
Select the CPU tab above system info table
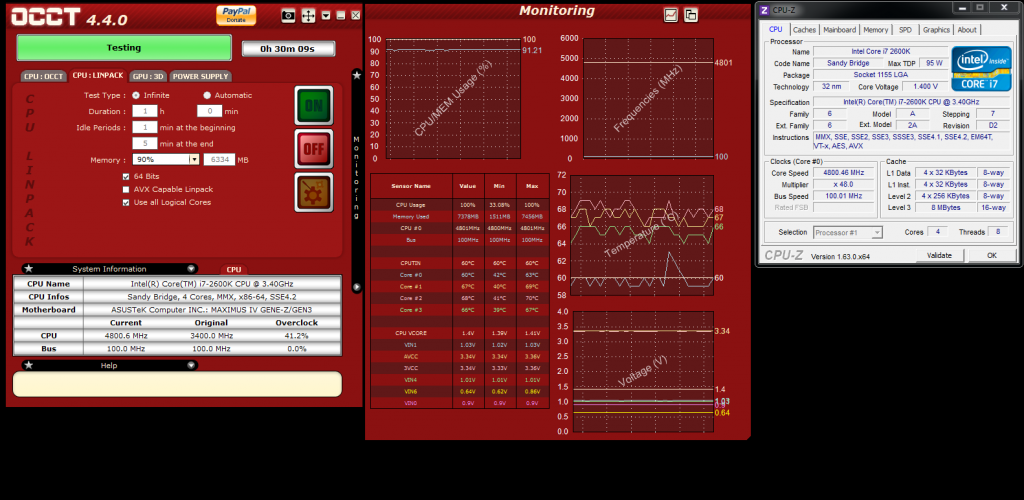coord(234,270)
